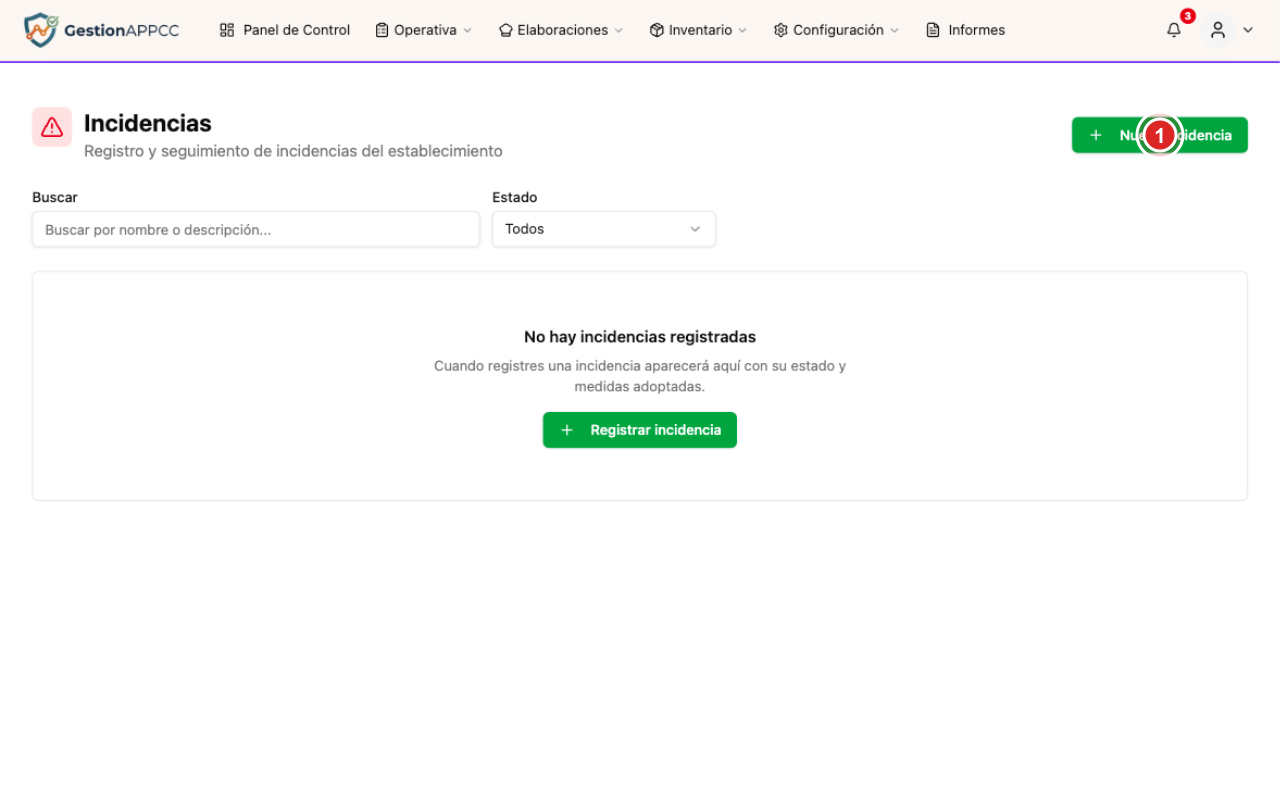The width and height of the screenshot is (1280, 800).
Task: Expand the Inventario menu chevron
Action: point(742,31)
